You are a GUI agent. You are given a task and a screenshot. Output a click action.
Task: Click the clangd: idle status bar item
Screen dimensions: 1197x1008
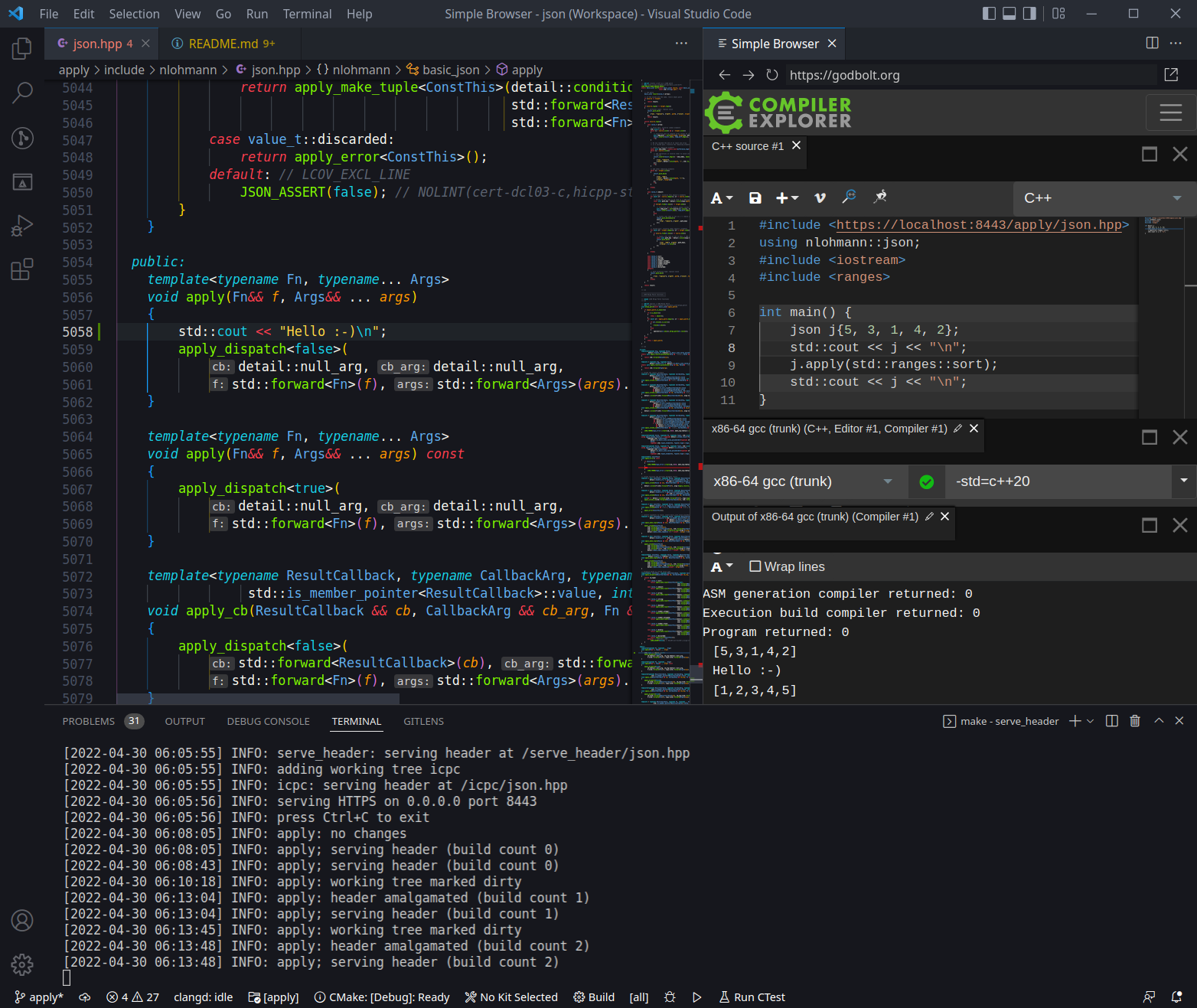(202, 997)
